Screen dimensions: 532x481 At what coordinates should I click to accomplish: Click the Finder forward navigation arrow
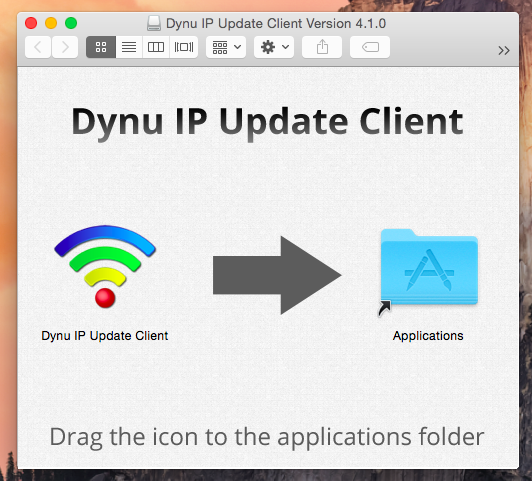pos(65,47)
